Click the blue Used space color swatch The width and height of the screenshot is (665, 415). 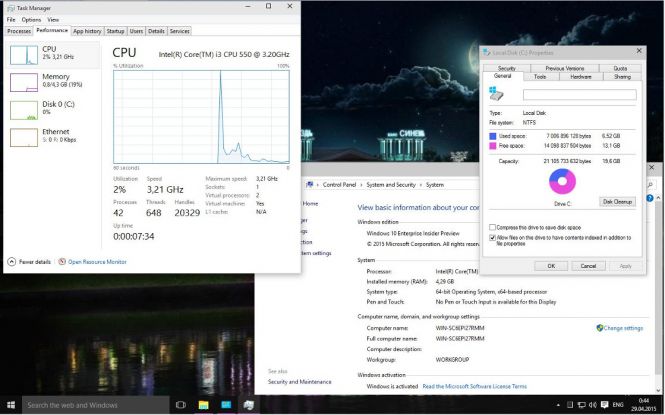[492, 136]
